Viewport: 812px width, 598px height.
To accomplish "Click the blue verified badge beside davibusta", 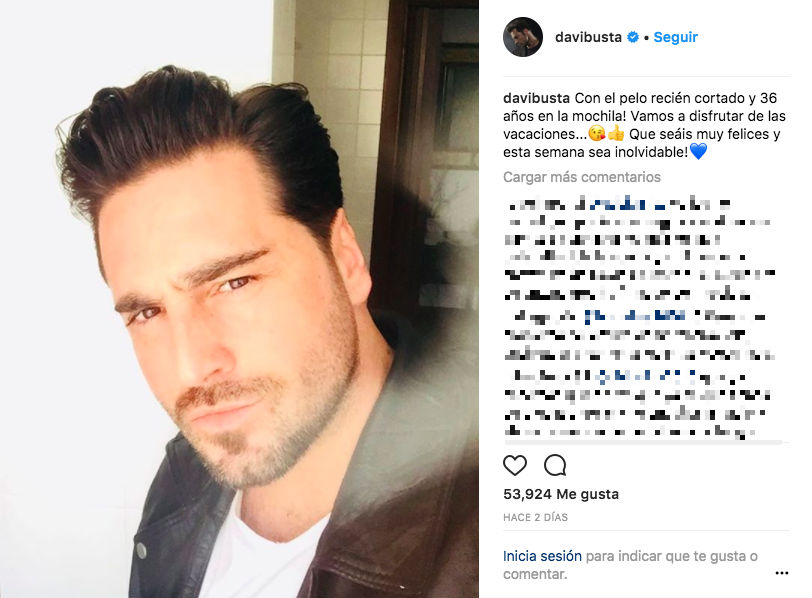I will [x=632, y=37].
